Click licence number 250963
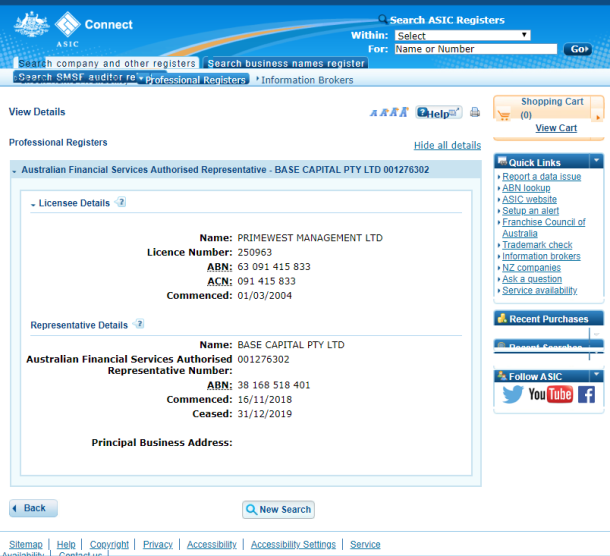Screen dimensions: 610x556 point(254,252)
